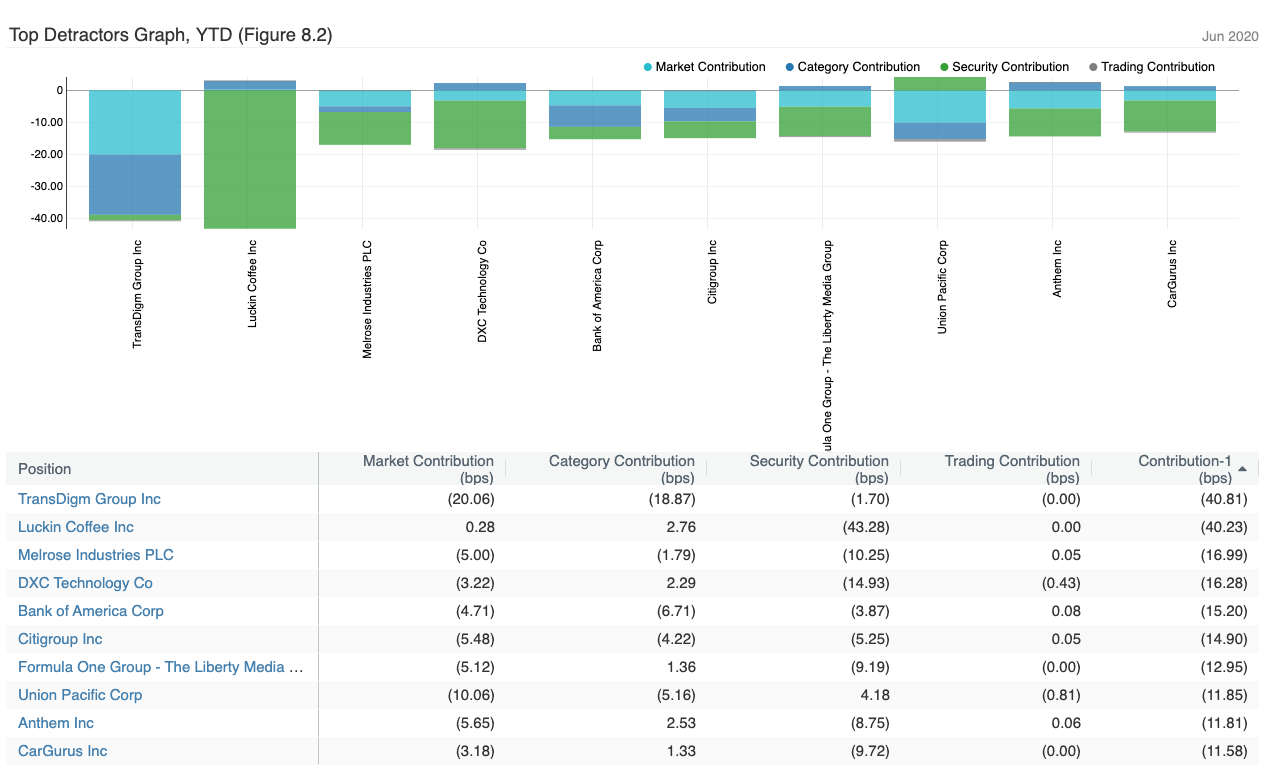The height and width of the screenshot is (770, 1264).
Task: Click the -40.00 y-axis label
Action: click(47, 218)
